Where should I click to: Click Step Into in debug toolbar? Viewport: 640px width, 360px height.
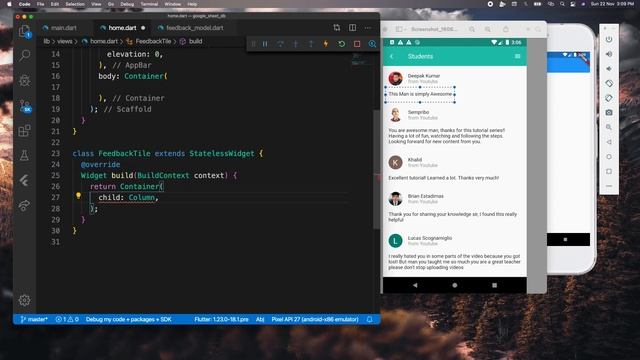click(296, 44)
